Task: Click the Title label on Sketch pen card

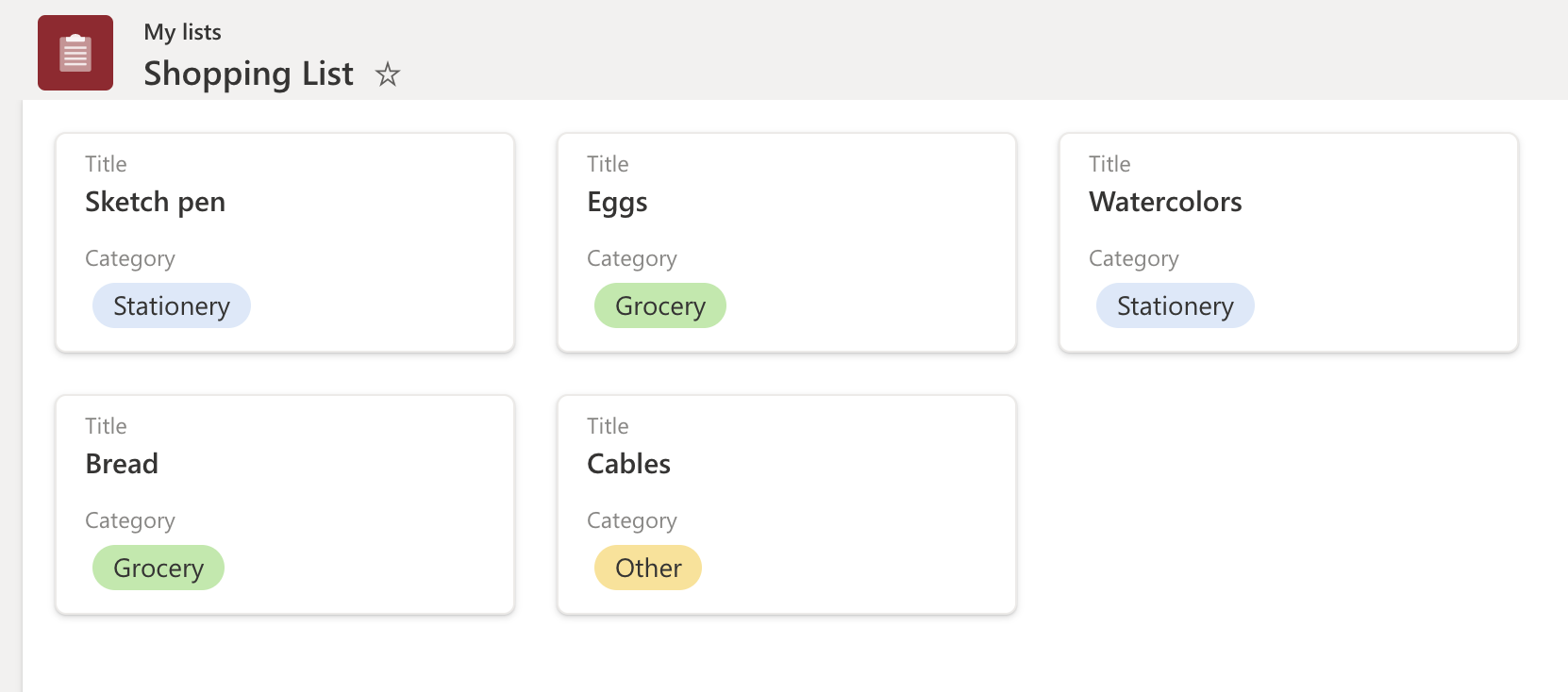Action: click(x=106, y=163)
